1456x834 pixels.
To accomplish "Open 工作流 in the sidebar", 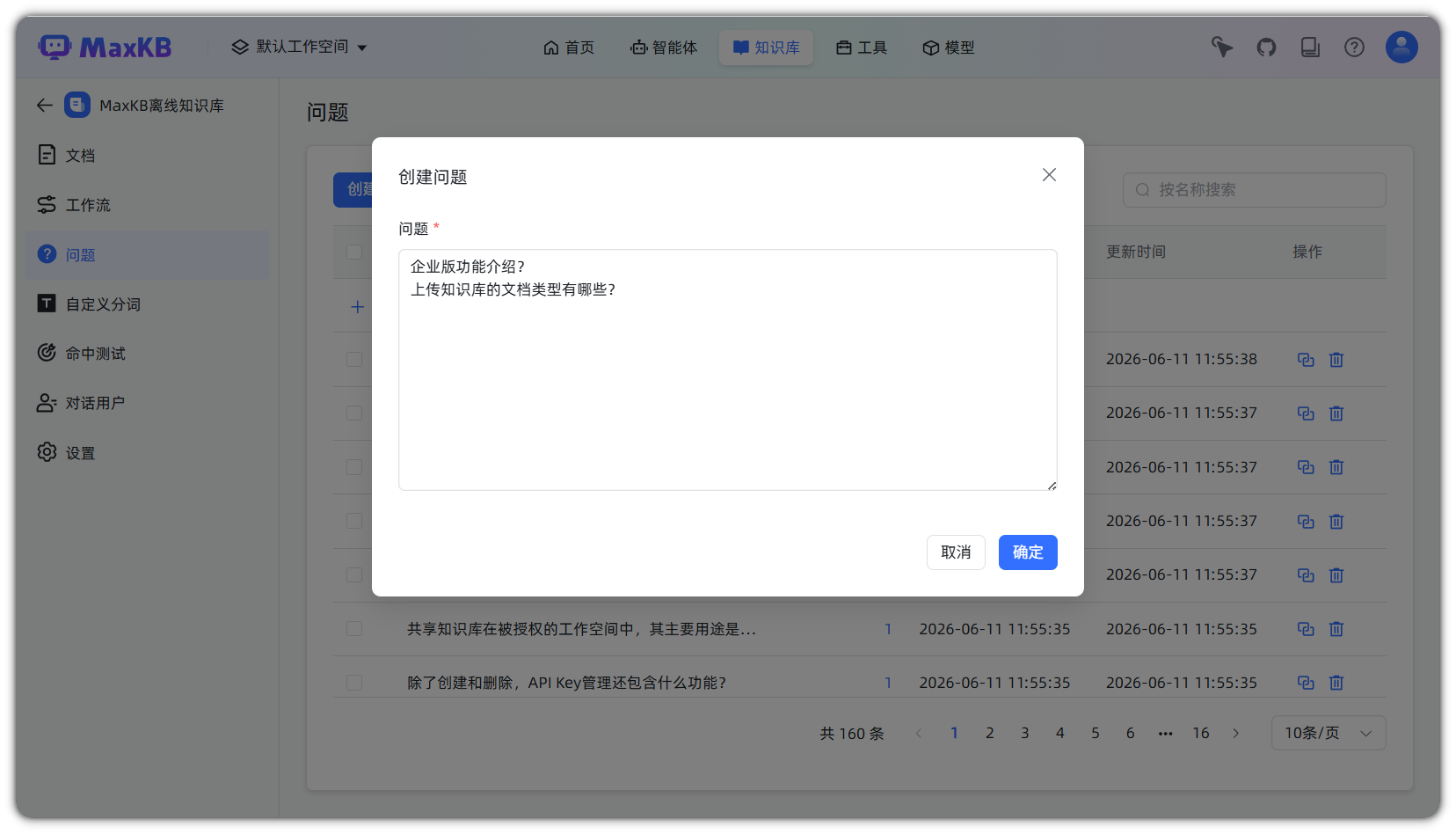I will click(x=148, y=205).
